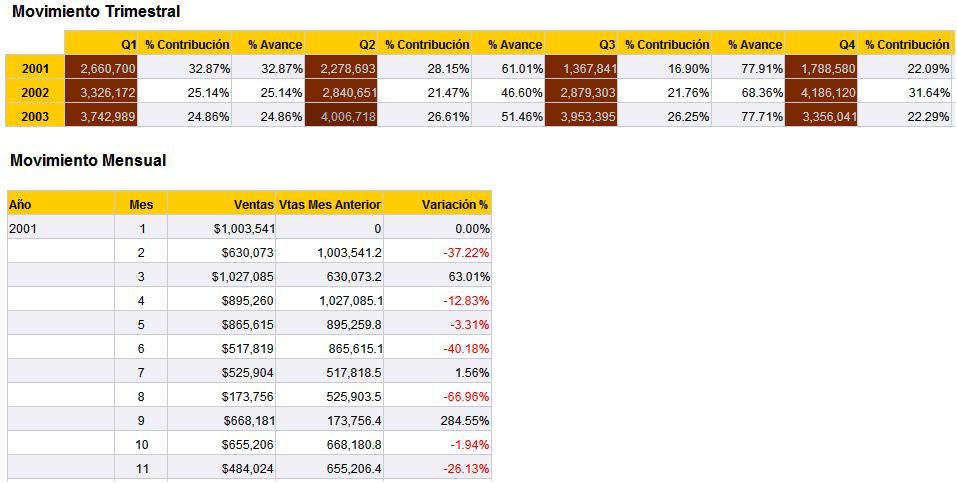Screen dimensions: 957x483
Task: Click the 4,186,120 Q4 value cell
Action: 821,92
